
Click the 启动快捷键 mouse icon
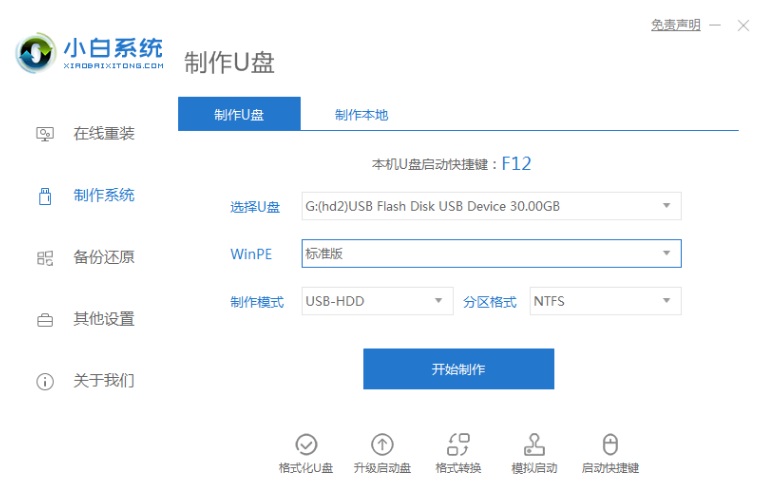pyautogui.click(x=610, y=444)
